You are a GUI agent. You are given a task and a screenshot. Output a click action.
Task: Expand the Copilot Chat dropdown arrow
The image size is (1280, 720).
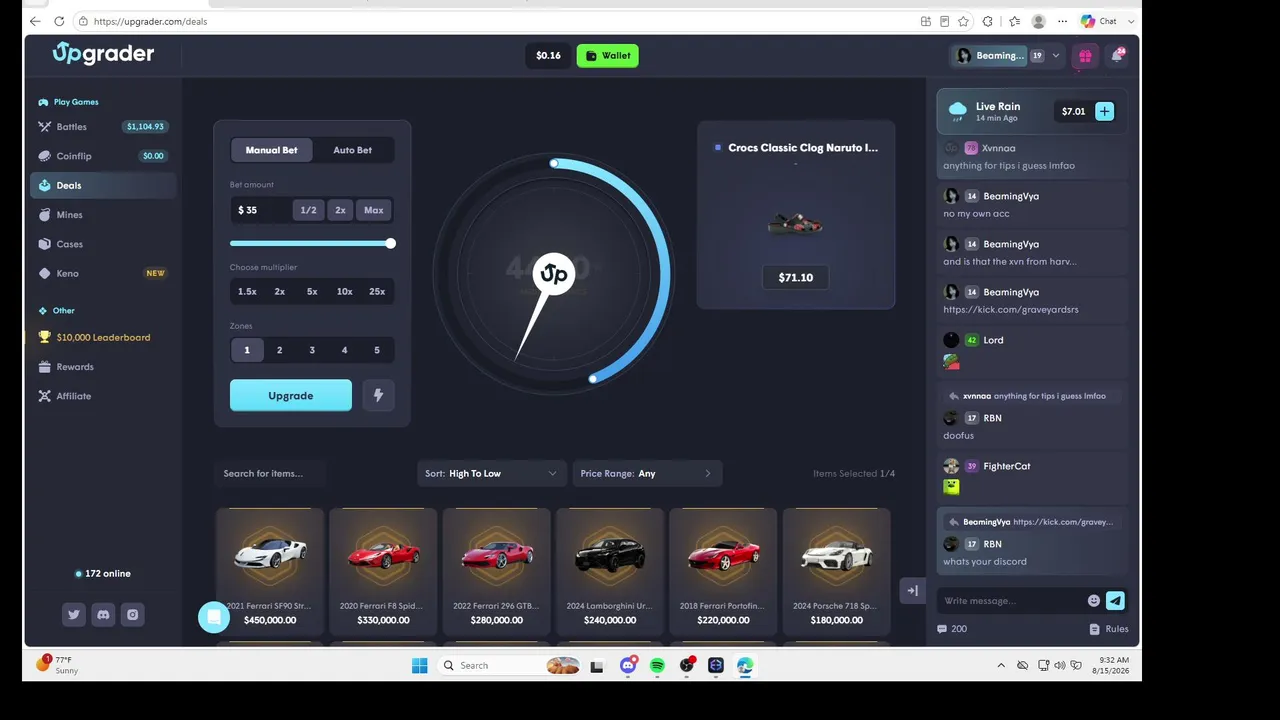click(x=1131, y=21)
